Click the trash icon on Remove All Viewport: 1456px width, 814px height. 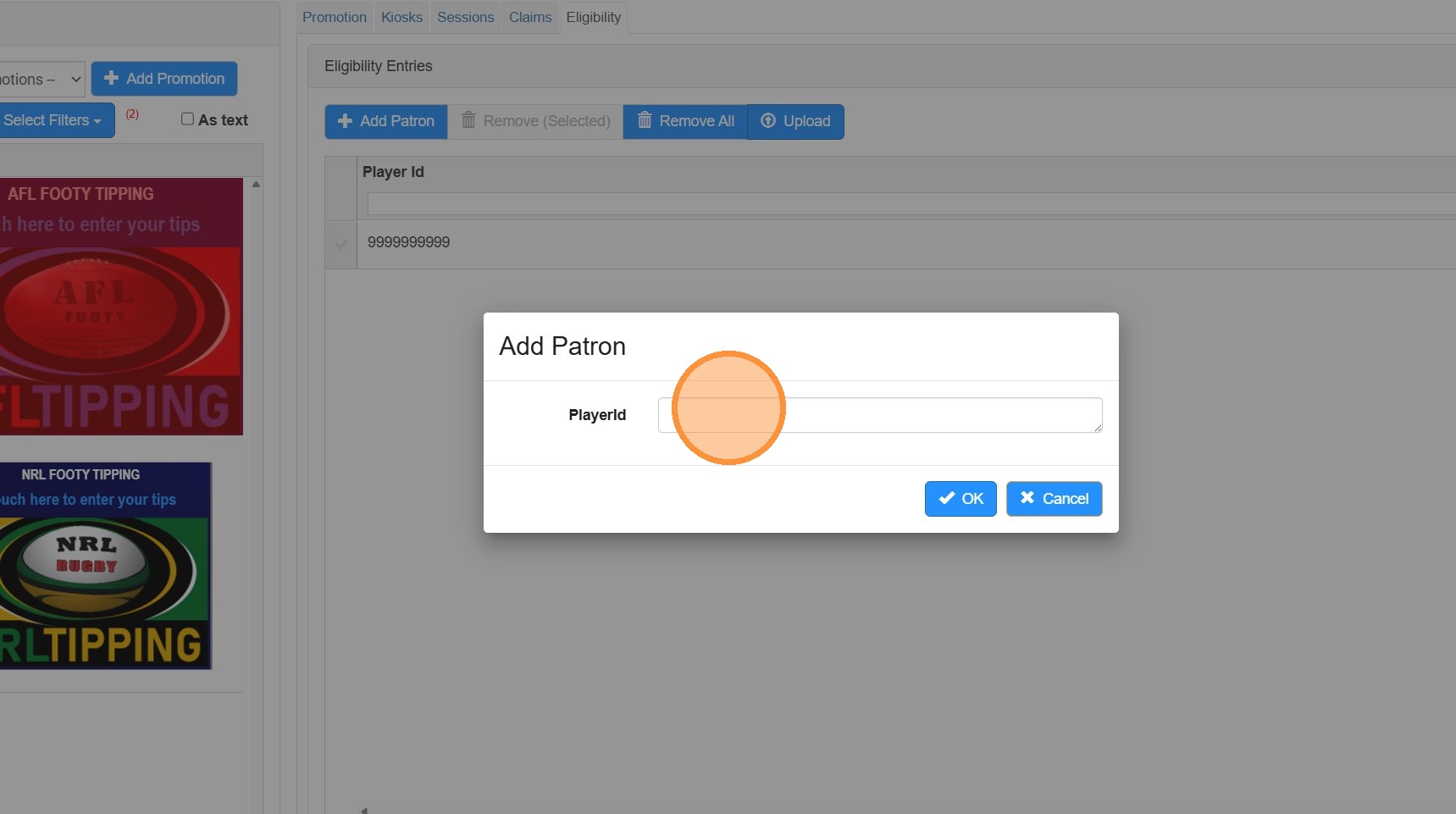tap(645, 120)
